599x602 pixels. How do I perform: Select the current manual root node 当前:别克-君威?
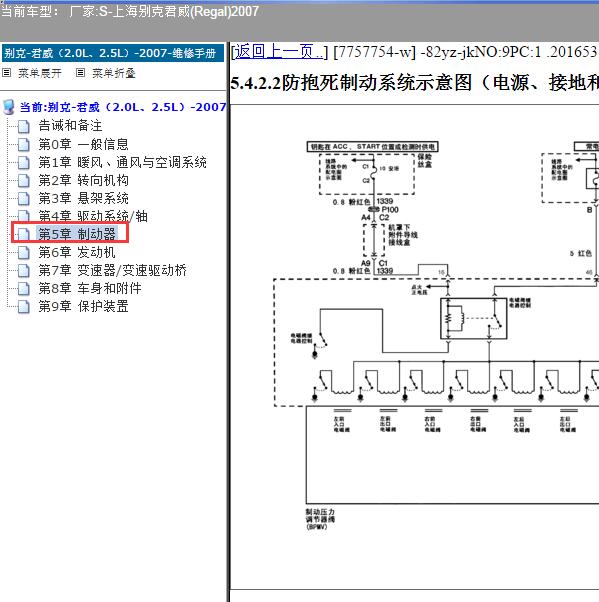point(123,107)
